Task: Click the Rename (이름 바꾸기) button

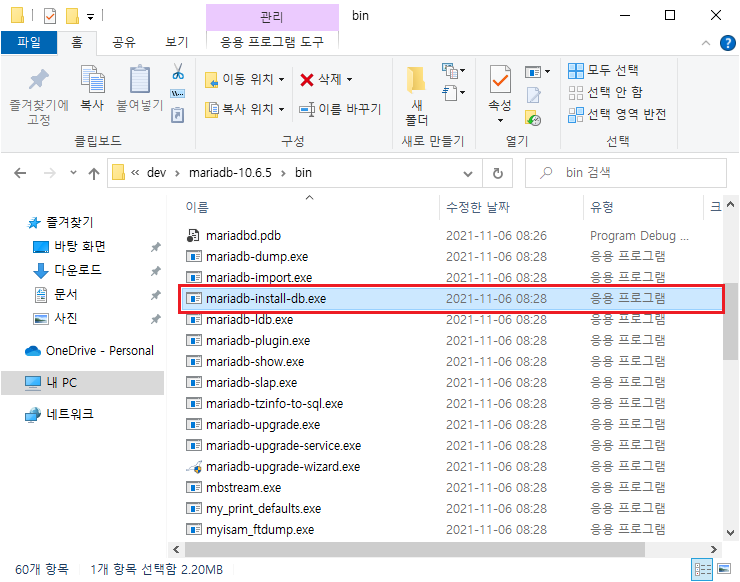Action: coord(340,109)
